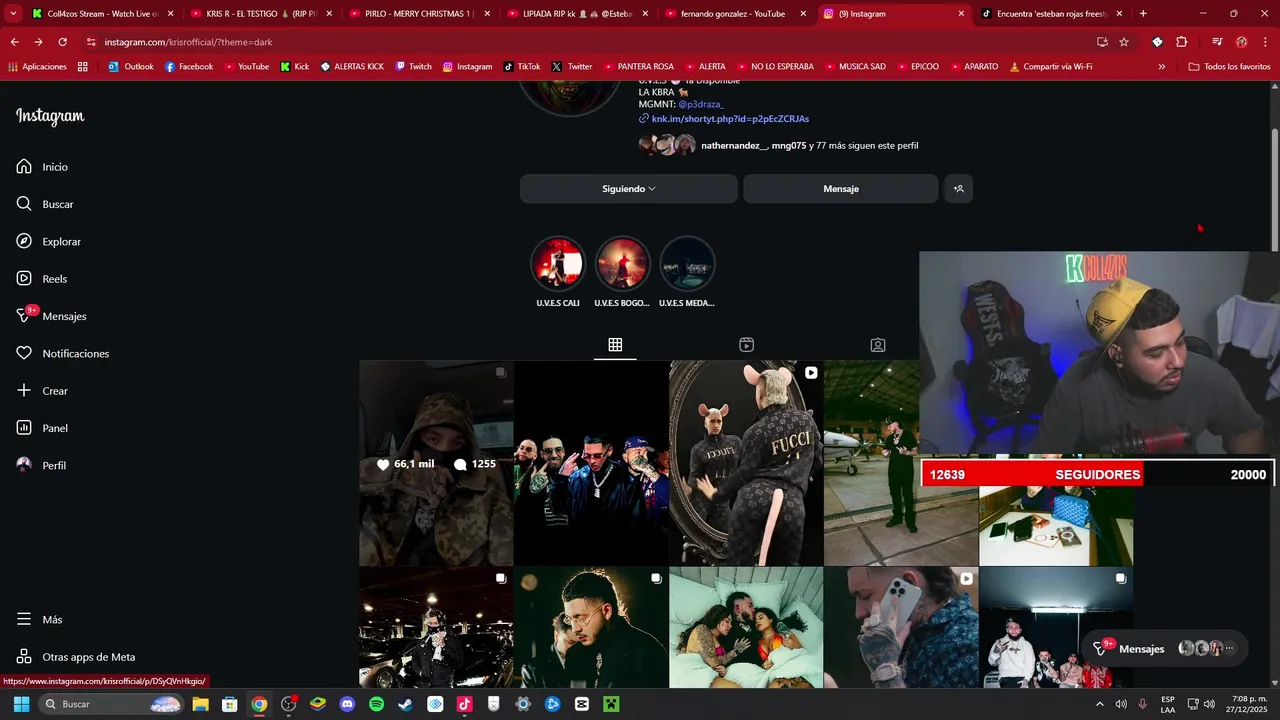Open the @p3draza_ mention link
This screenshot has height=720, width=1280.
coord(701,104)
